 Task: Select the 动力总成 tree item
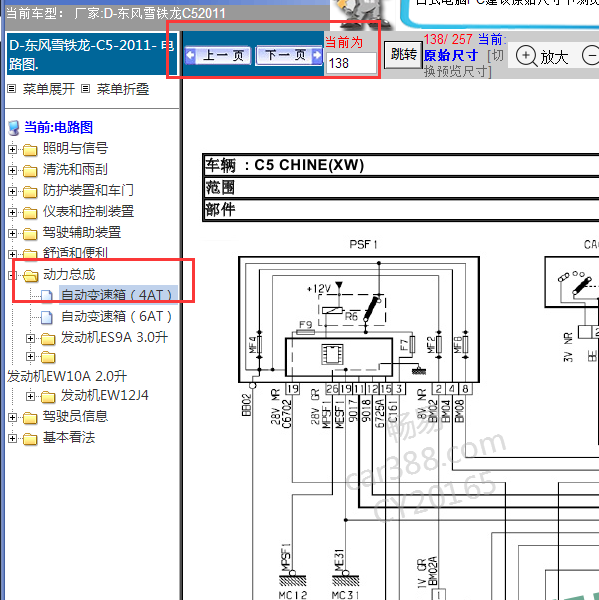(69, 274)
